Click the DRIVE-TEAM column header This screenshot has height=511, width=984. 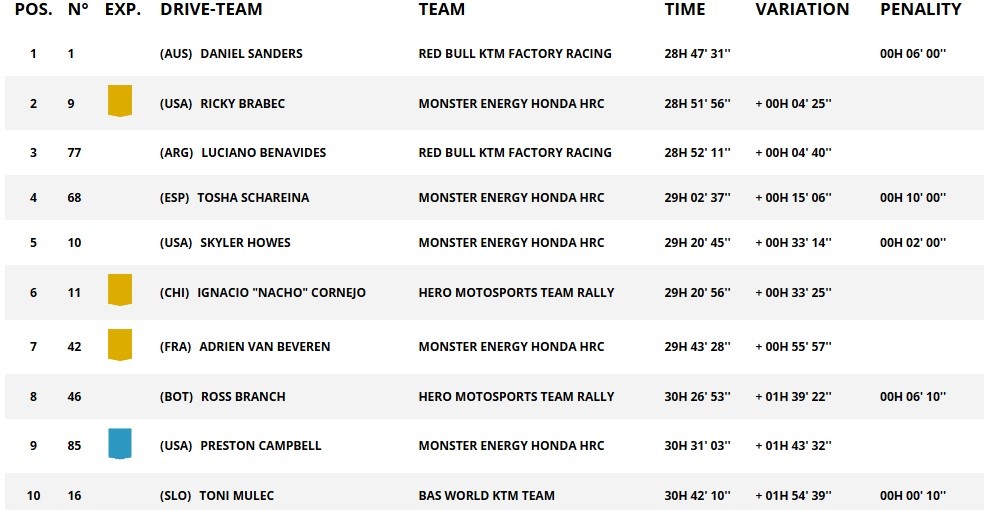pyautogui.click(x=211, y=10)
